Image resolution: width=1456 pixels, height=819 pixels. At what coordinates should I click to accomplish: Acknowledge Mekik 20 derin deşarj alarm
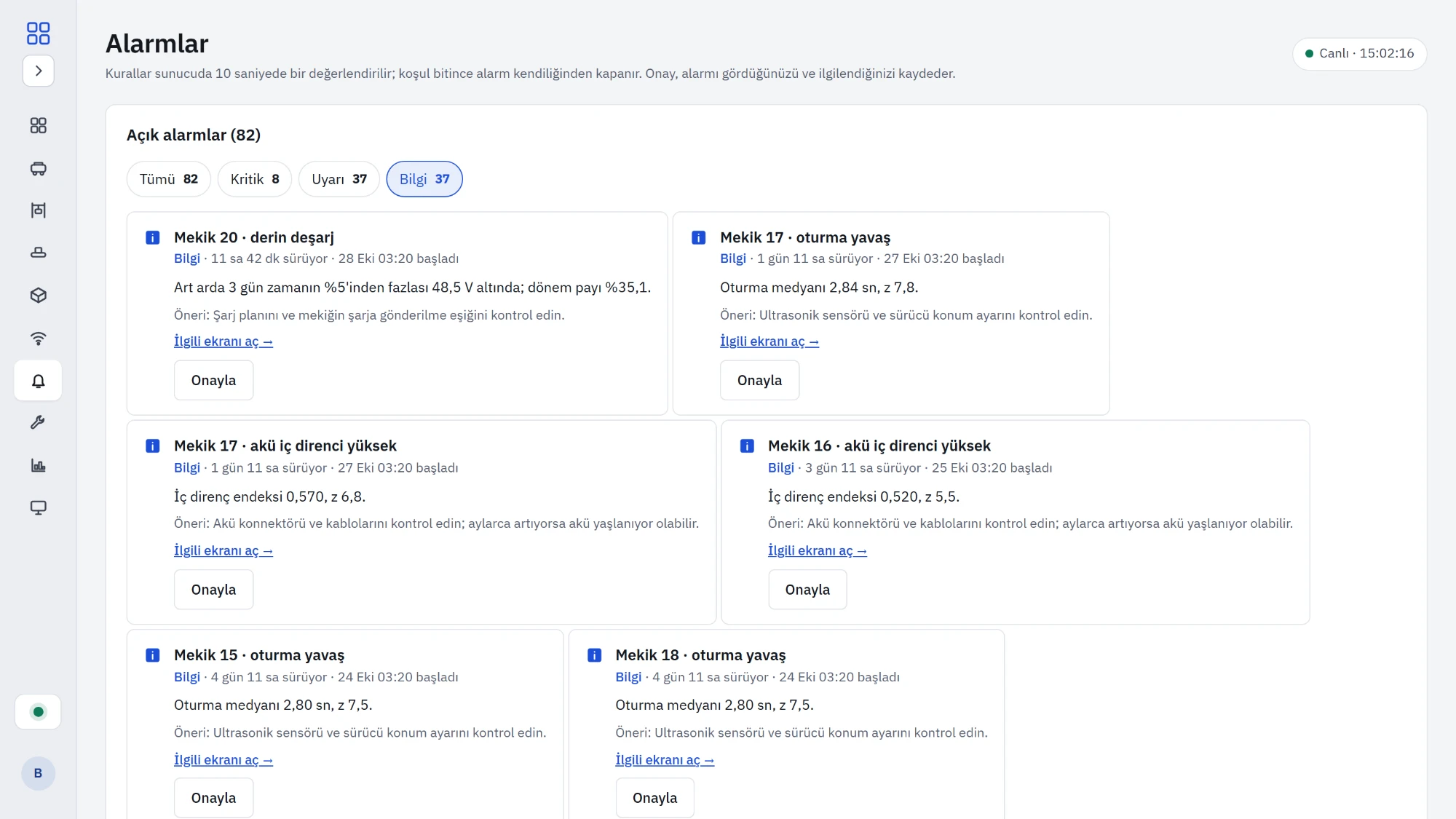[214, 381]
